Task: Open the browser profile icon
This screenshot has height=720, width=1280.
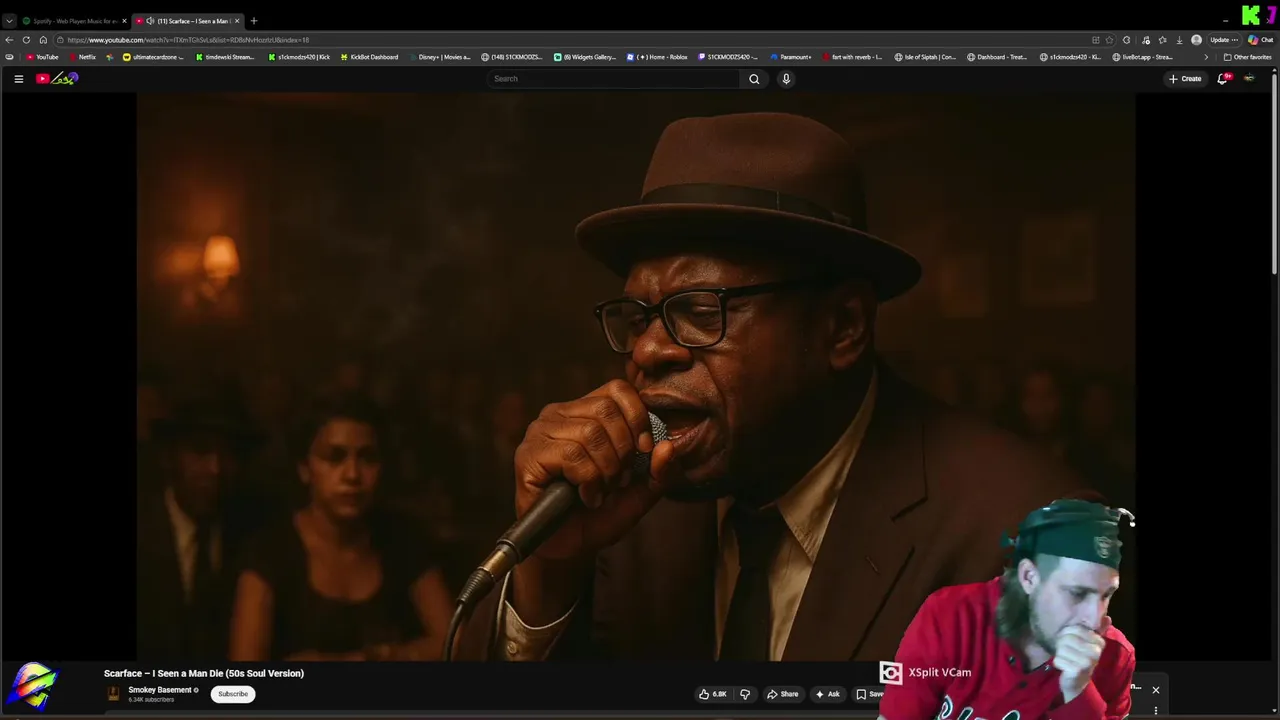Action: click(1197, 40)
